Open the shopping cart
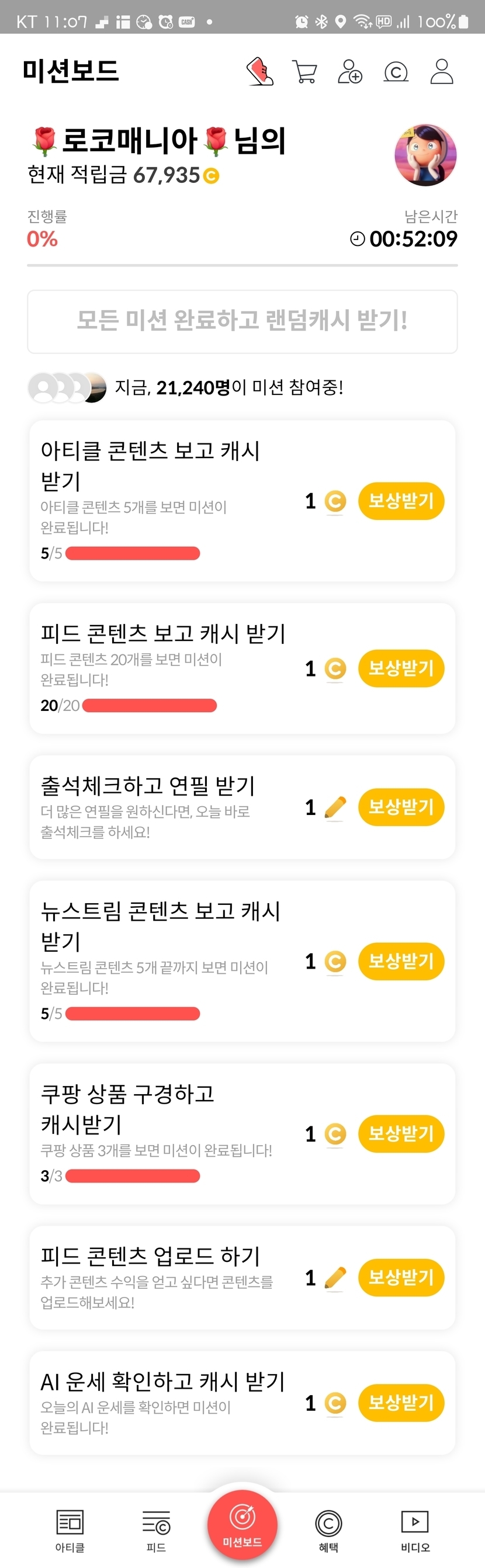The image size is (485, 1568). click(304, 71)
